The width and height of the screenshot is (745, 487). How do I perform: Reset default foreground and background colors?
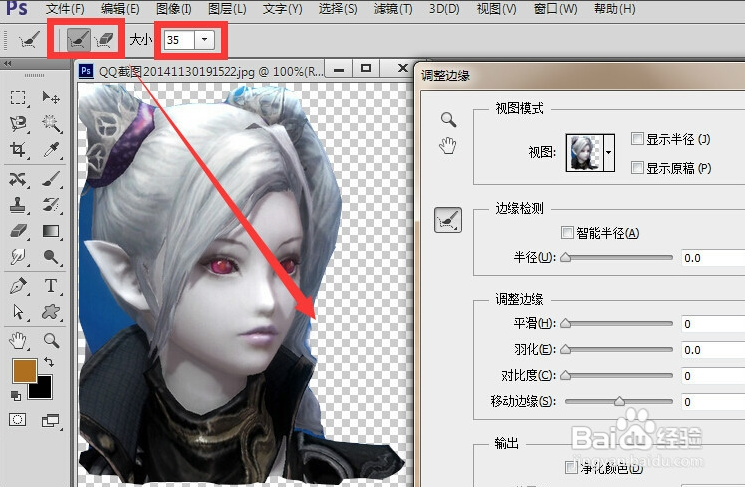[16, 395]
